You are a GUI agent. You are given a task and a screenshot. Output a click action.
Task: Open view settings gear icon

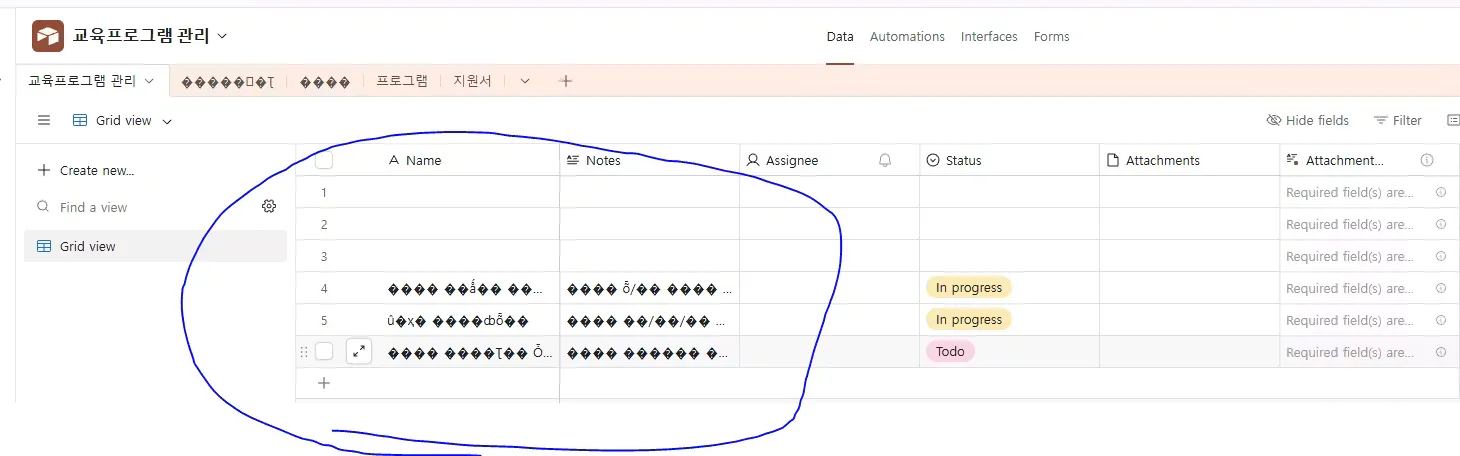(x=269, y=206)
